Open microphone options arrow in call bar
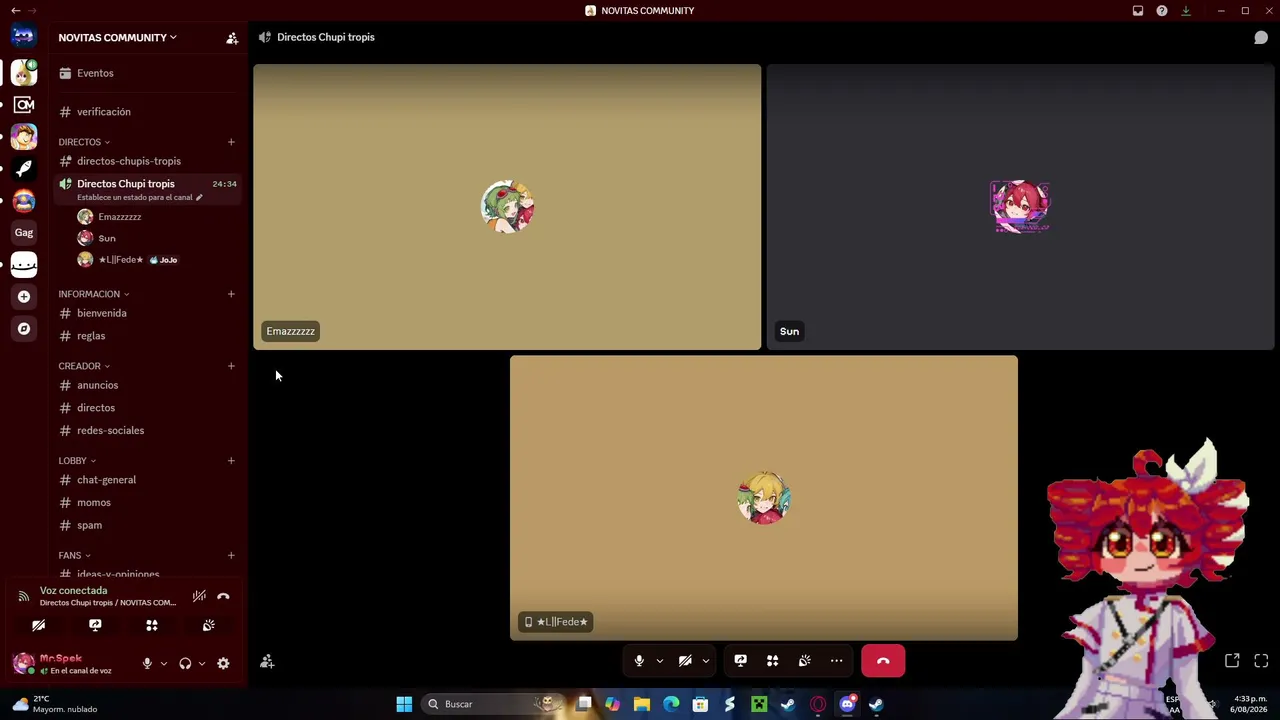The height and width of the screenshot is (720, 1280). point(659,661)
